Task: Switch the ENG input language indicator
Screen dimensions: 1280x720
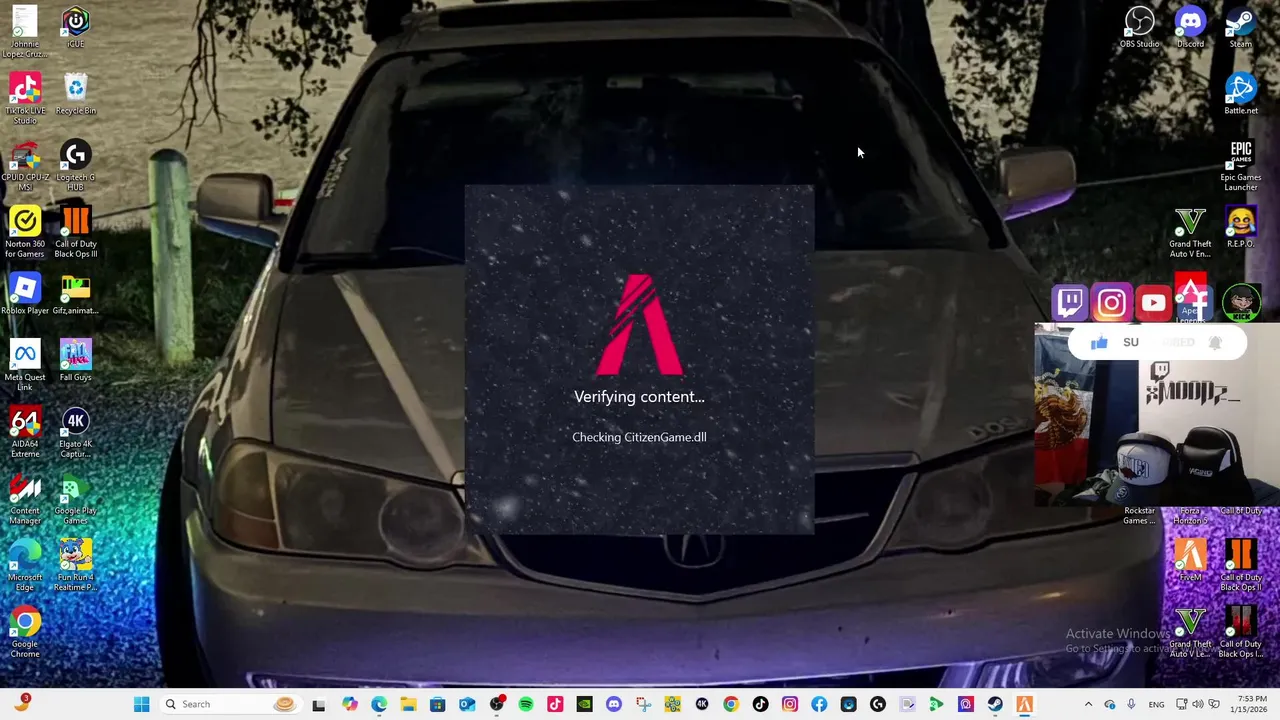Action: point(1156,704)
